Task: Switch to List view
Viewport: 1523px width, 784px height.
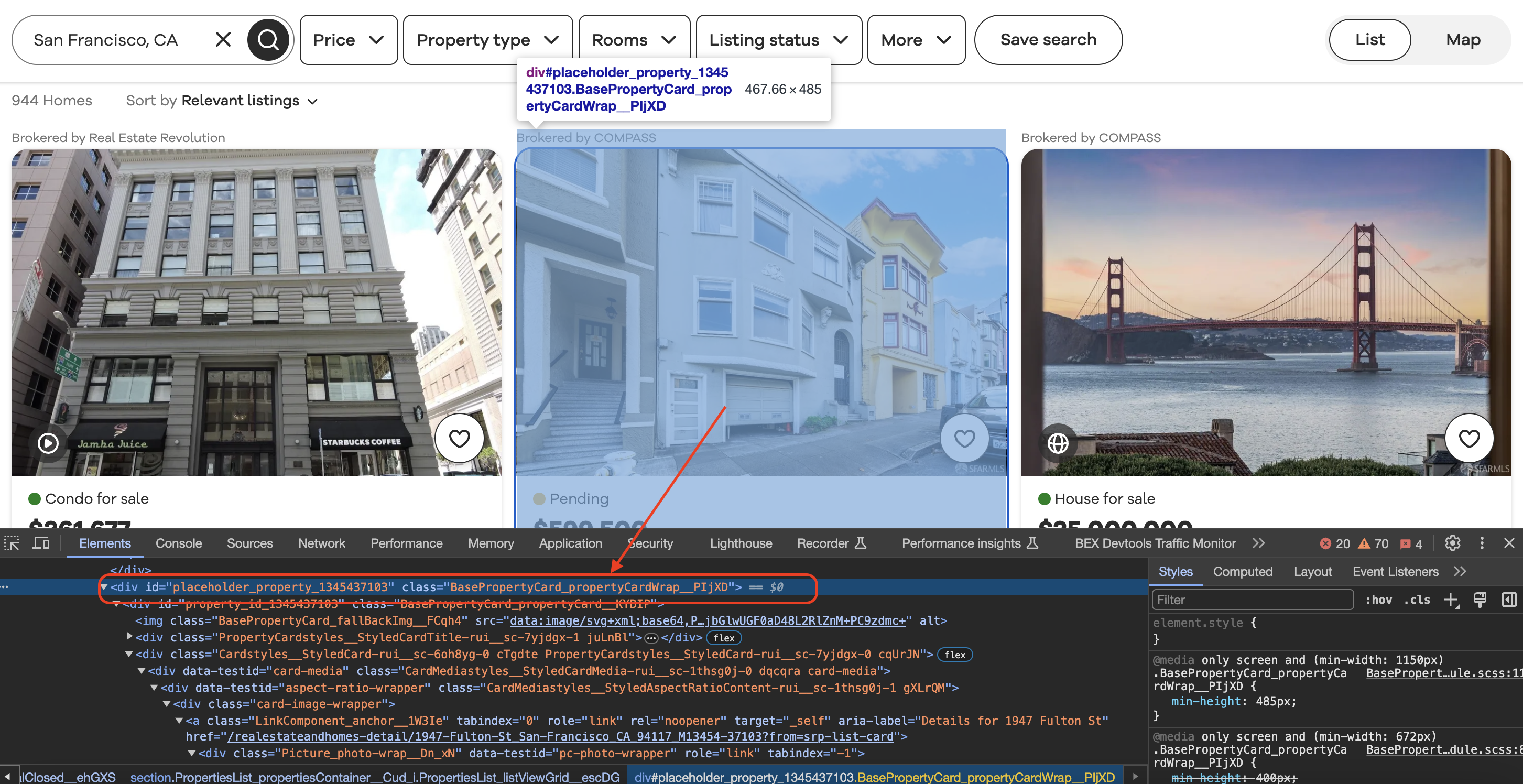Action: tap(1370, 40)
